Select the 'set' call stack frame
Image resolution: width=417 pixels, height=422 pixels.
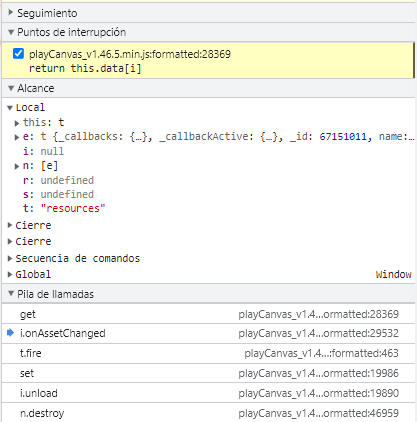(x=208, y=373)
